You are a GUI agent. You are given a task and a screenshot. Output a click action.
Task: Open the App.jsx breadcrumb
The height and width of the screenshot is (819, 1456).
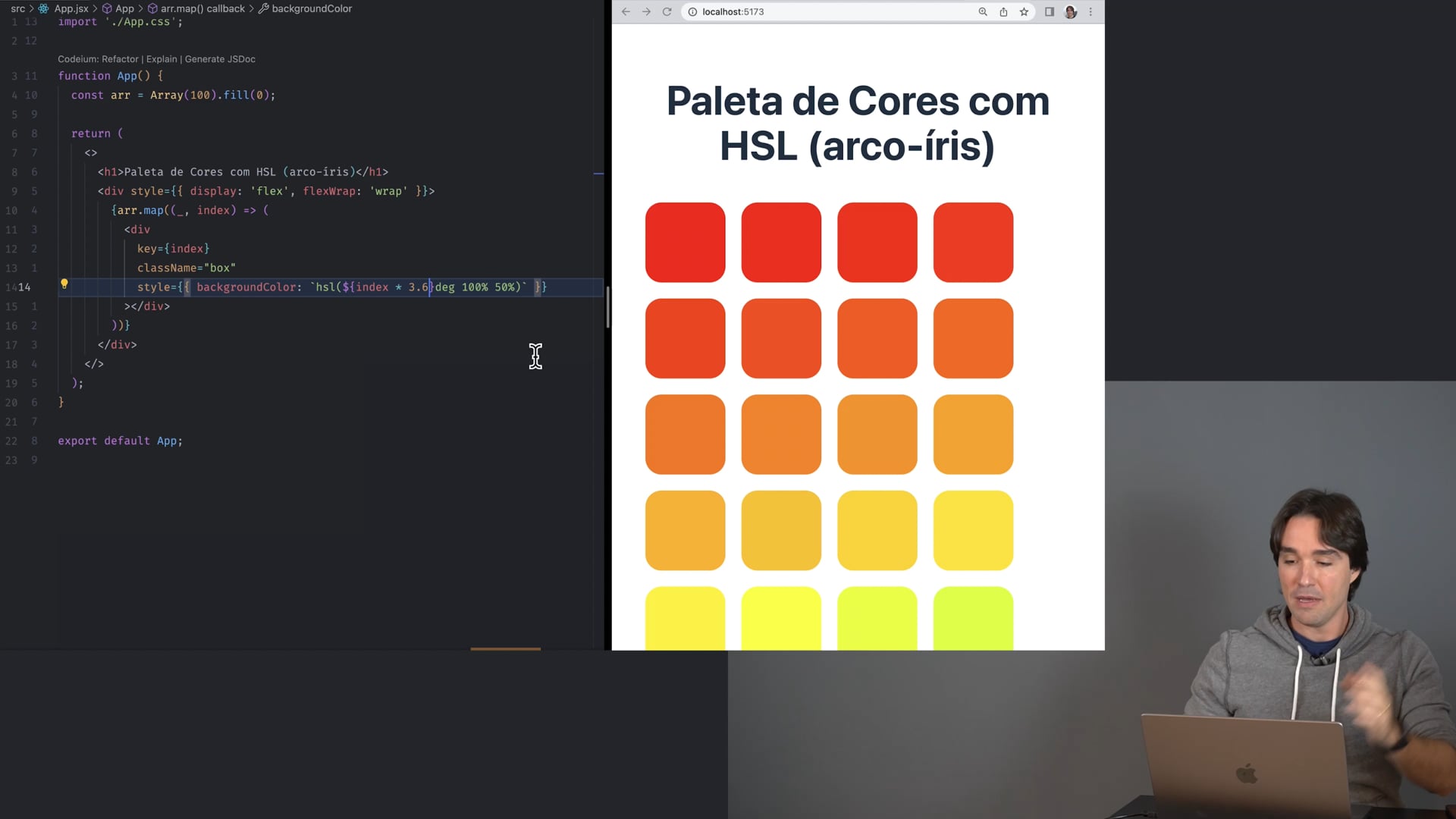(x=64, y=8)
